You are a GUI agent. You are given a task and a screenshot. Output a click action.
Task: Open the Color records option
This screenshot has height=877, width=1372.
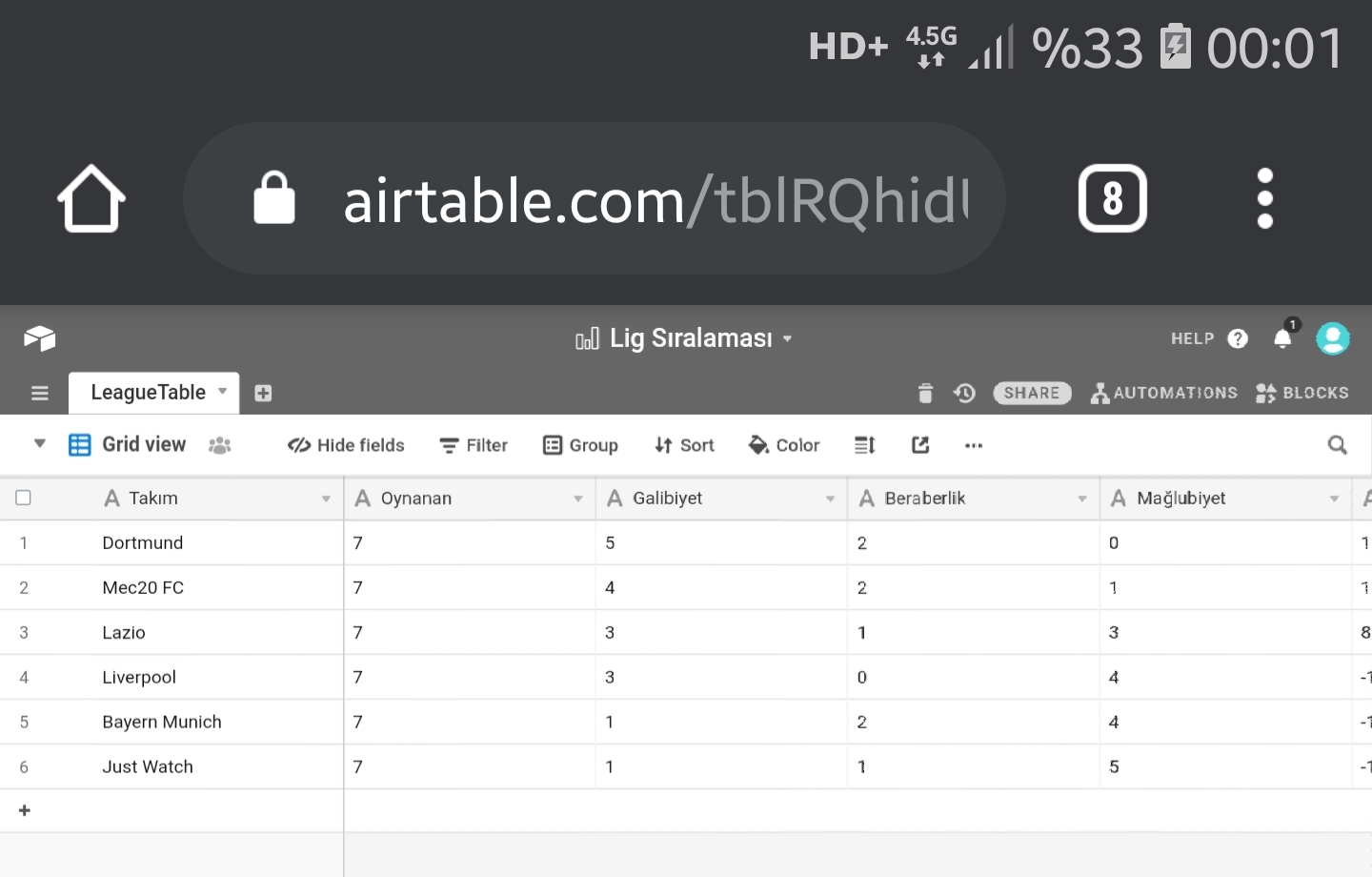point(784,445)
